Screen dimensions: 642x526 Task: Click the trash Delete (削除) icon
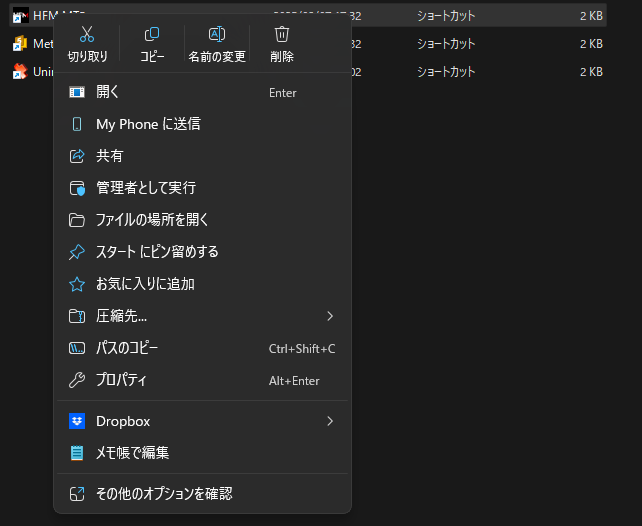point(282,36)
